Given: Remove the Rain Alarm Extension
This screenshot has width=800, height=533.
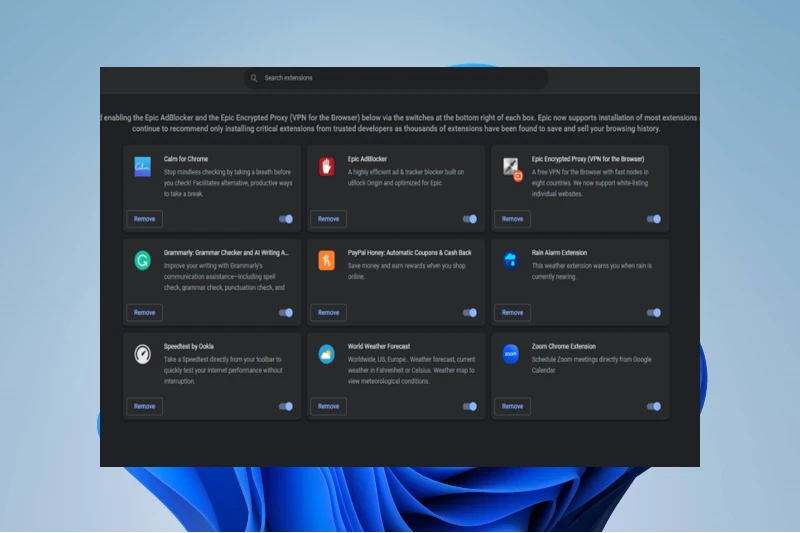Looking at the screenshot, I should 512,313.
